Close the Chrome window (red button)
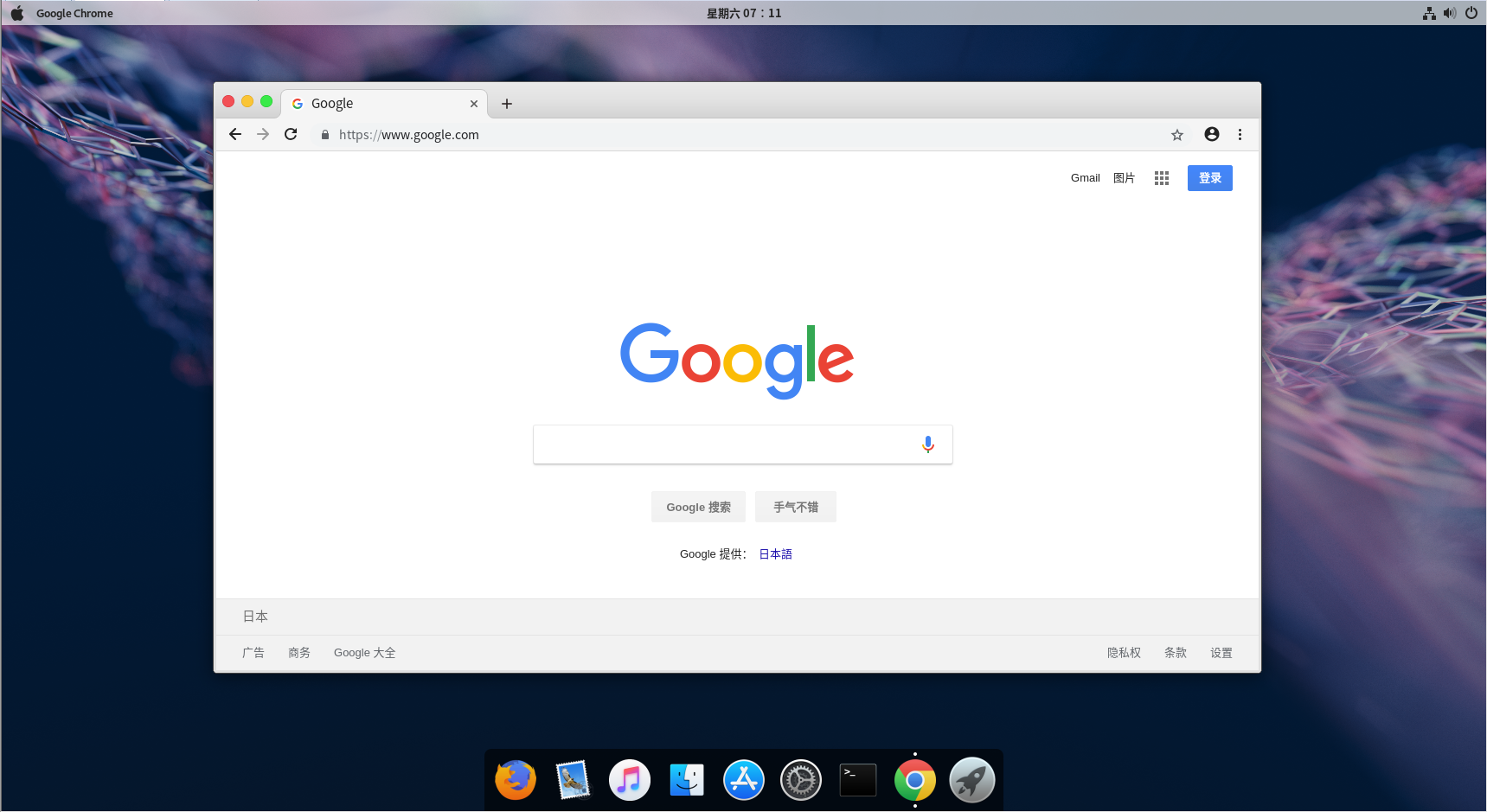The image size is (1487, 812). tap(228, 102)
